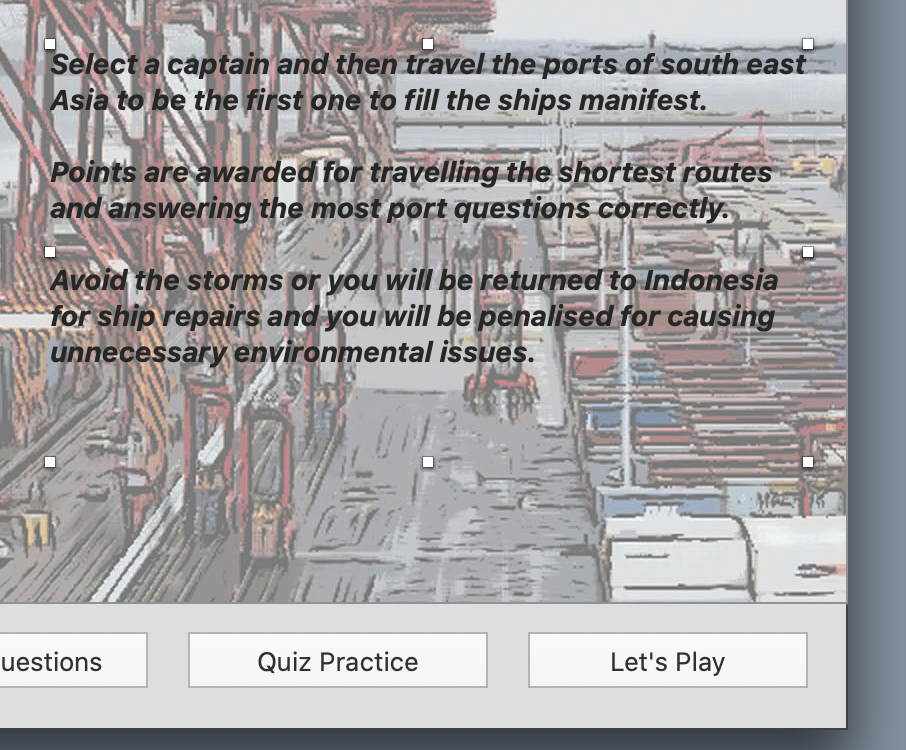Click empty gray panel area beside Let's Play
Image resolution: width=906 pixels, height=750 pixels.
(x=827, y=660)
